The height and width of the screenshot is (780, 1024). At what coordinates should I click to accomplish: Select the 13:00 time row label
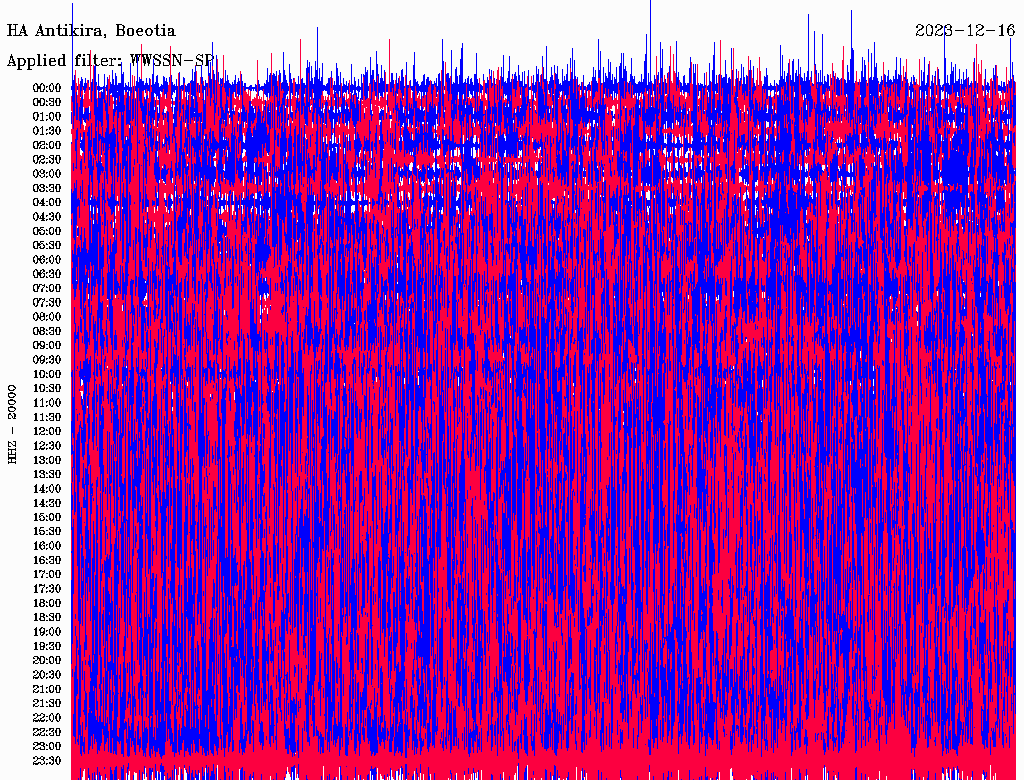pyautogui.click(x=47, y=460)
